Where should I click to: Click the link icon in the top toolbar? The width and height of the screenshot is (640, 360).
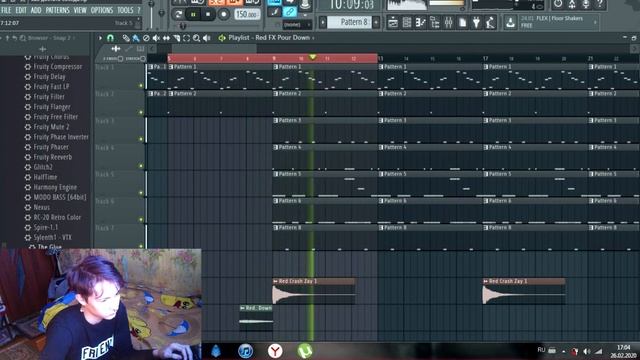tap(289, 12)
